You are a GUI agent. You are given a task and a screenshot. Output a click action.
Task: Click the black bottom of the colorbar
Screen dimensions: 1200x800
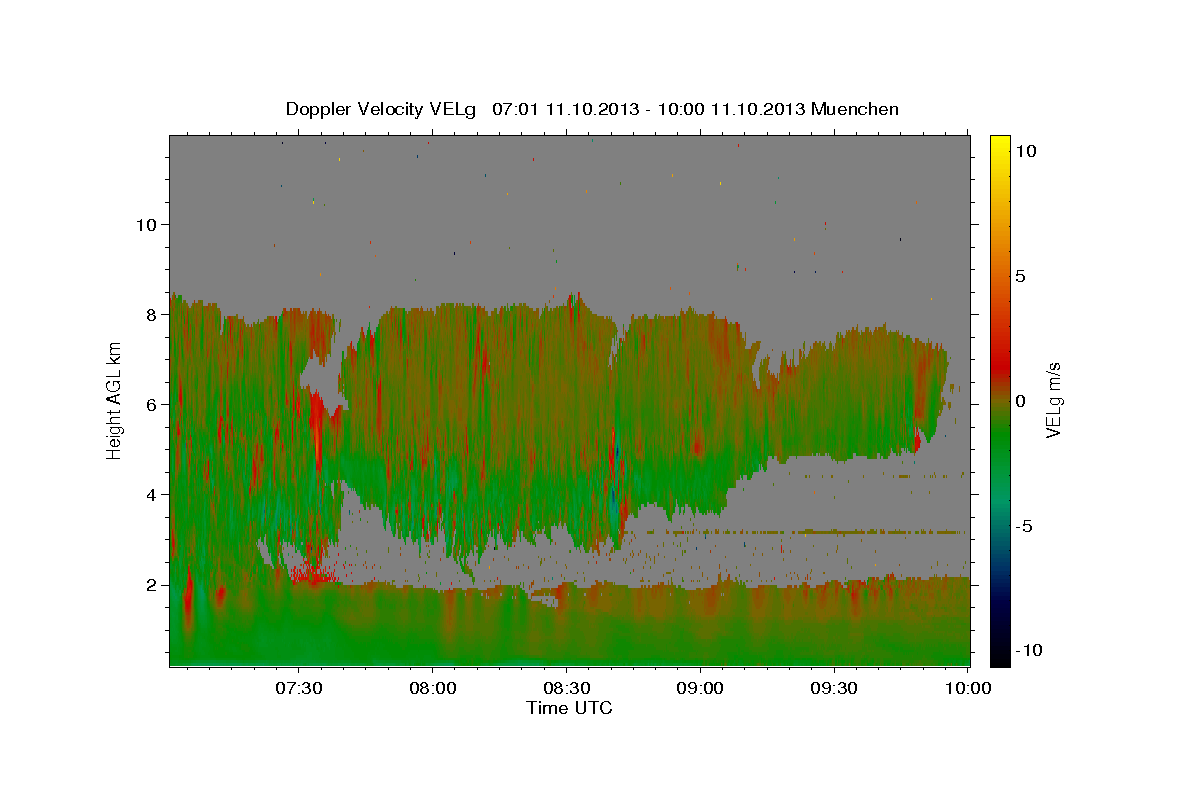1000,656
